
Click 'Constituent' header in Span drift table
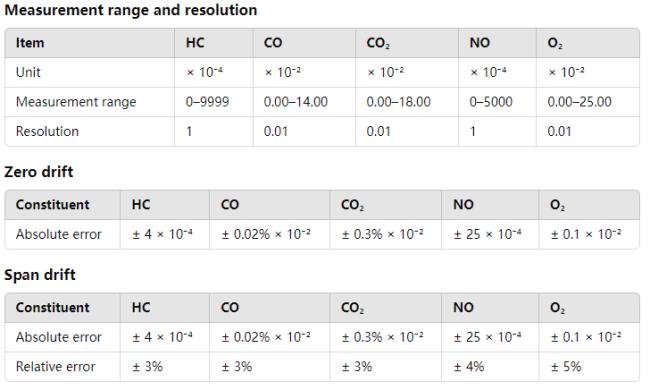point(53,308)
